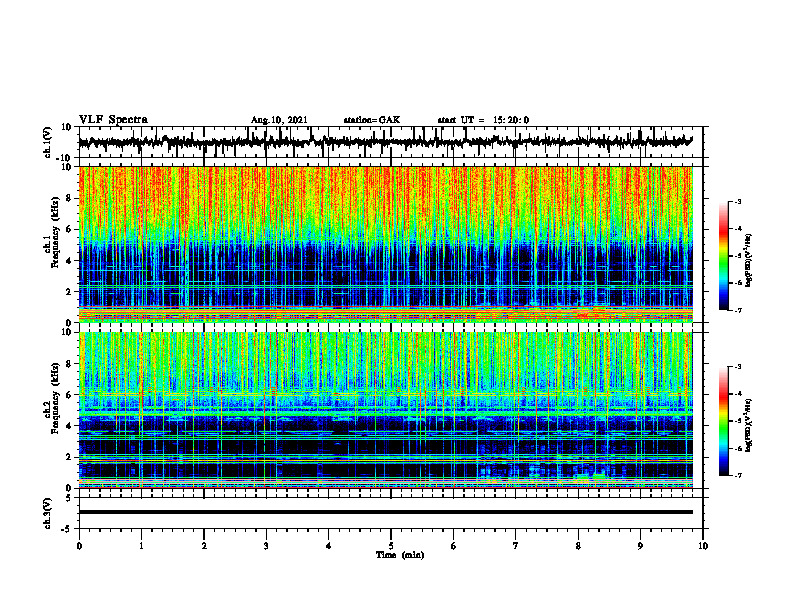792x612 pixels.
Task: Click the "-5" tick on the ch.3(V) axis
Action: [x=68, y=529]
